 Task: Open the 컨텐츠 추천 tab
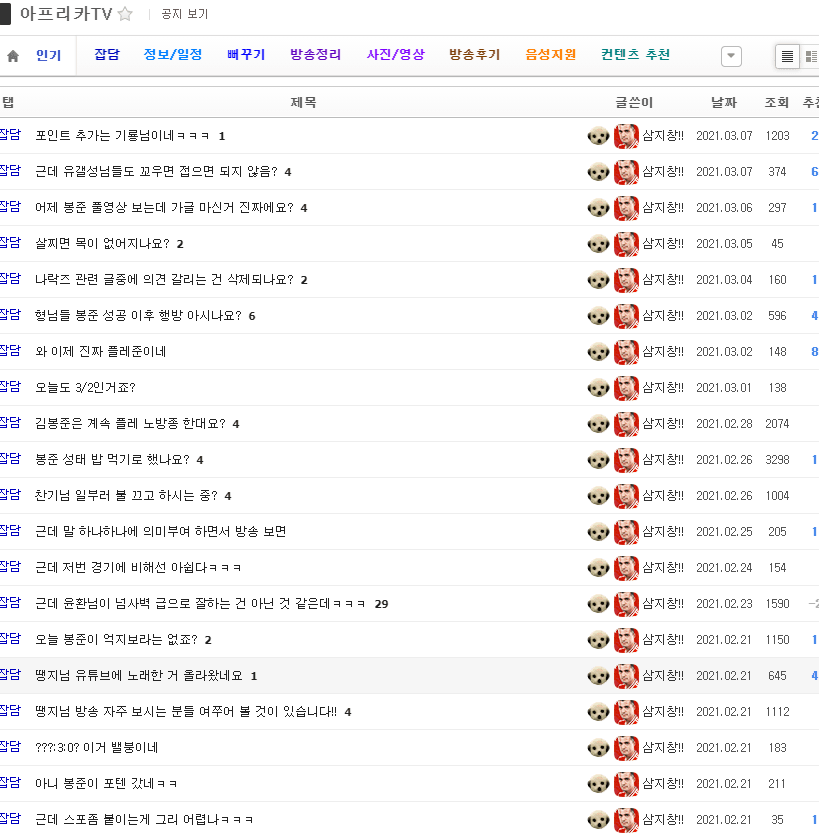[635, 54]
